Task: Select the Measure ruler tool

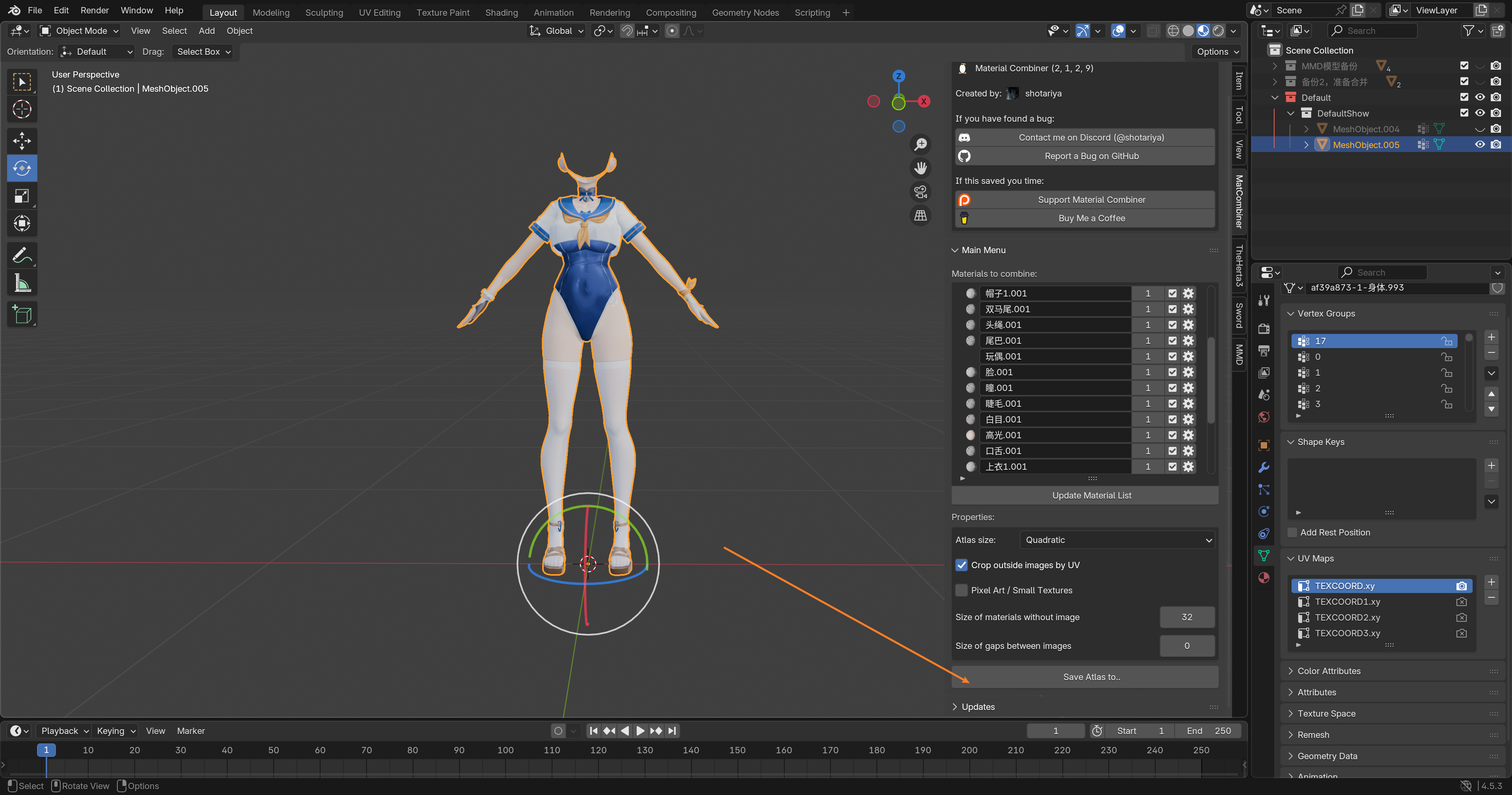Action: tap(22, 284)
